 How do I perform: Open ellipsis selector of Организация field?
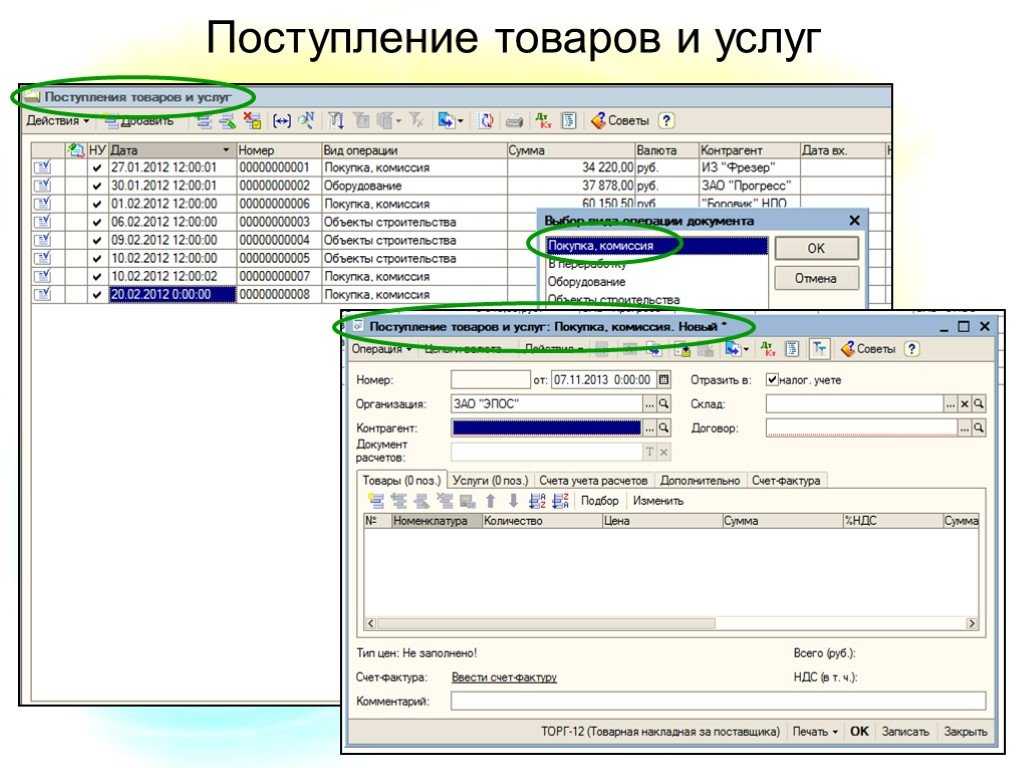(649, 404)
